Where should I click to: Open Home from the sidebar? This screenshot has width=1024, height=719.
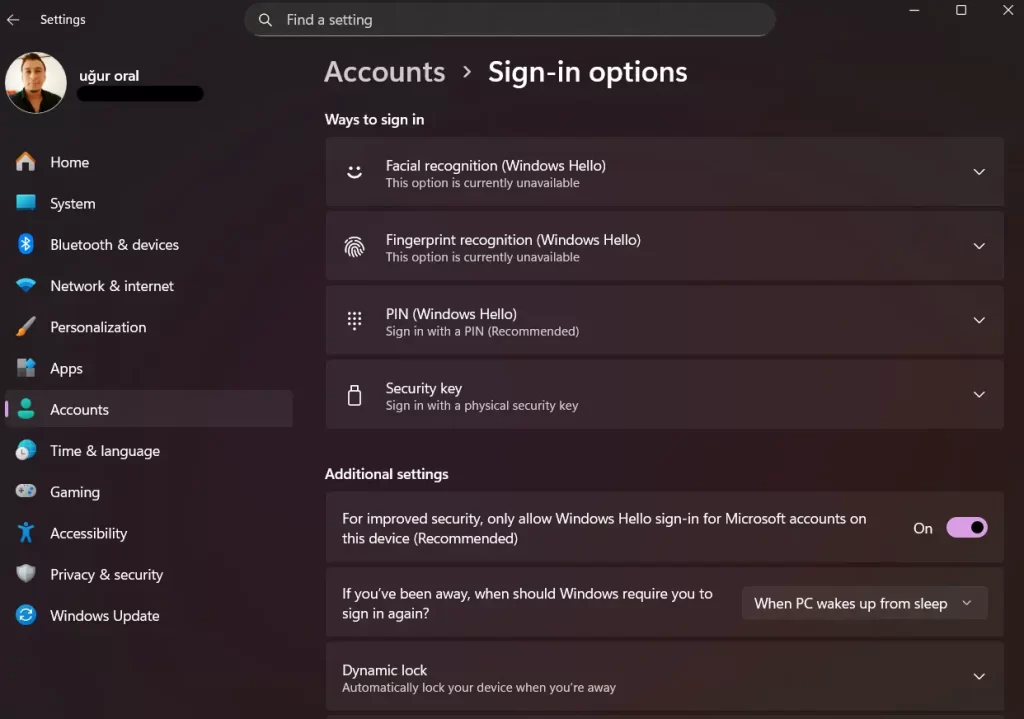tap(70, 162)
